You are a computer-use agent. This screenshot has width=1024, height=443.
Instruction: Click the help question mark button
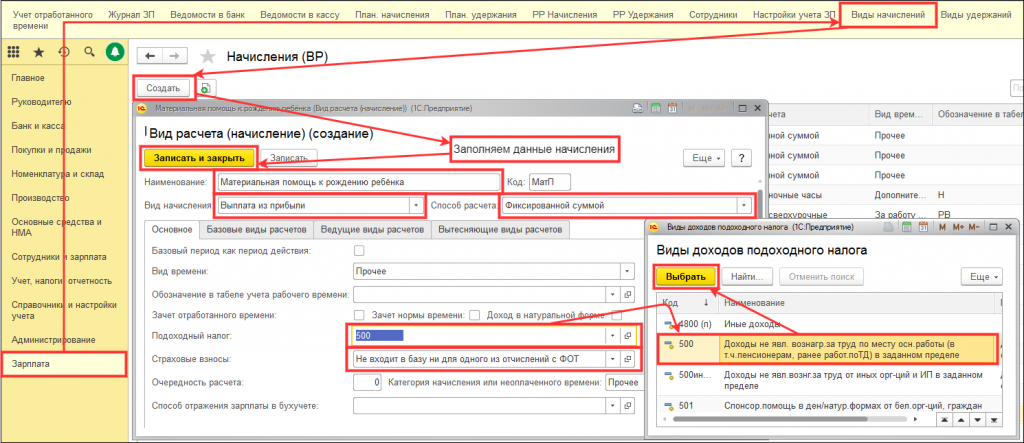click(x=741, y=158)
